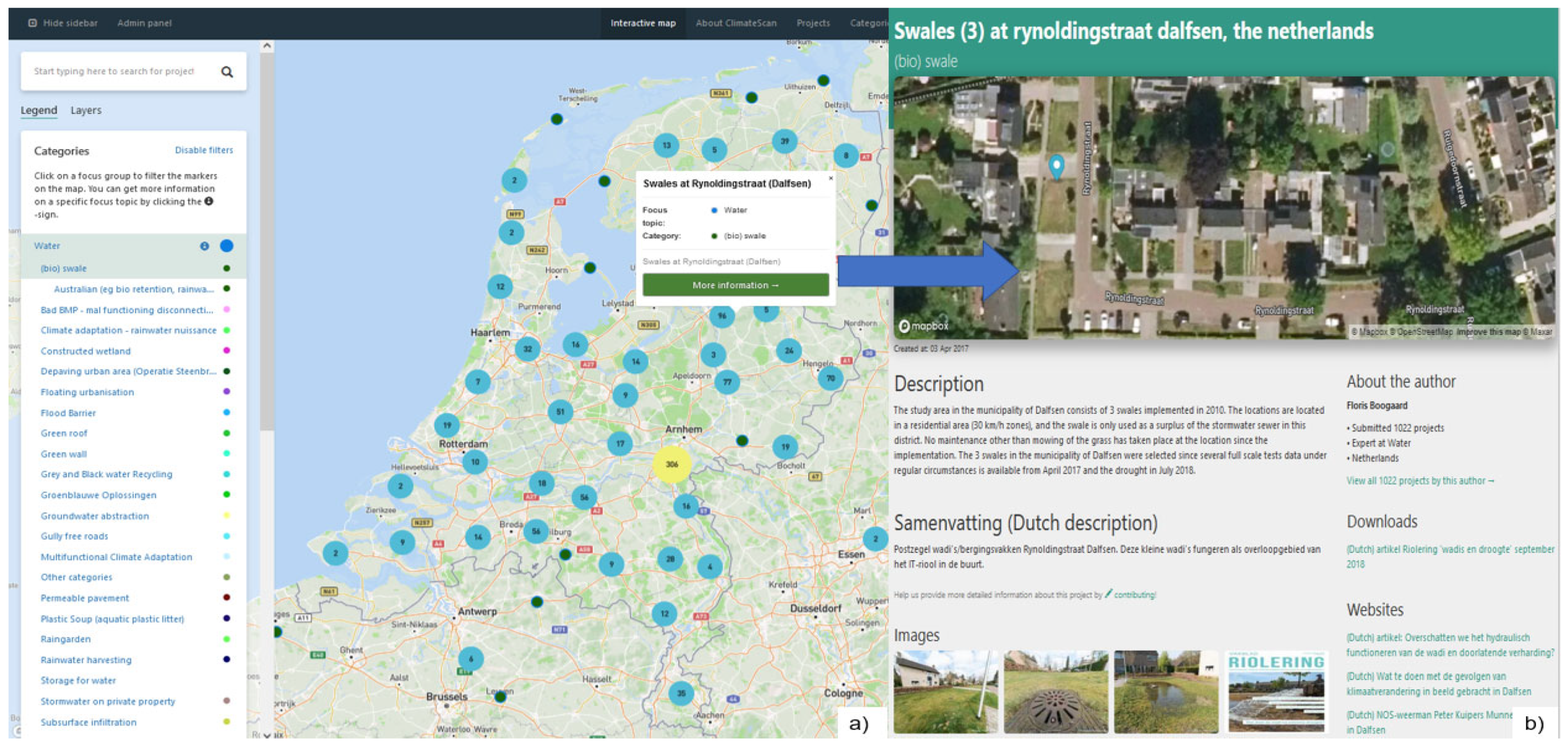Click the Disable filters link
Image resolution: width=1568 pixels, height=747 pixels.
204,150
